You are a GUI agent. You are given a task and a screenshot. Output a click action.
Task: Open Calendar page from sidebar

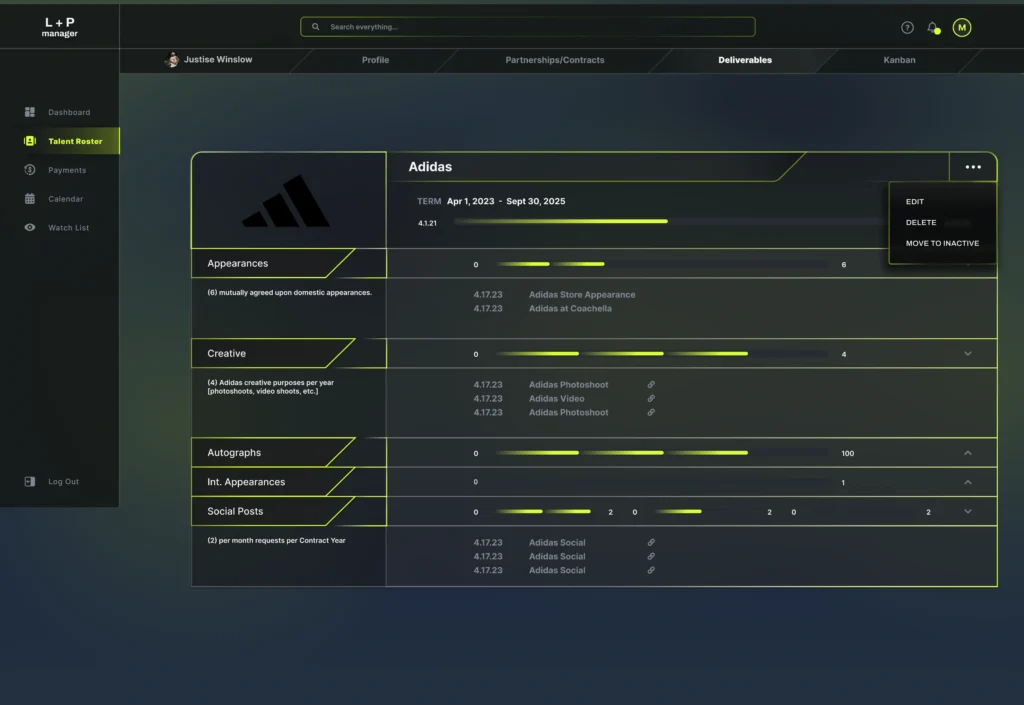point(65,198)
